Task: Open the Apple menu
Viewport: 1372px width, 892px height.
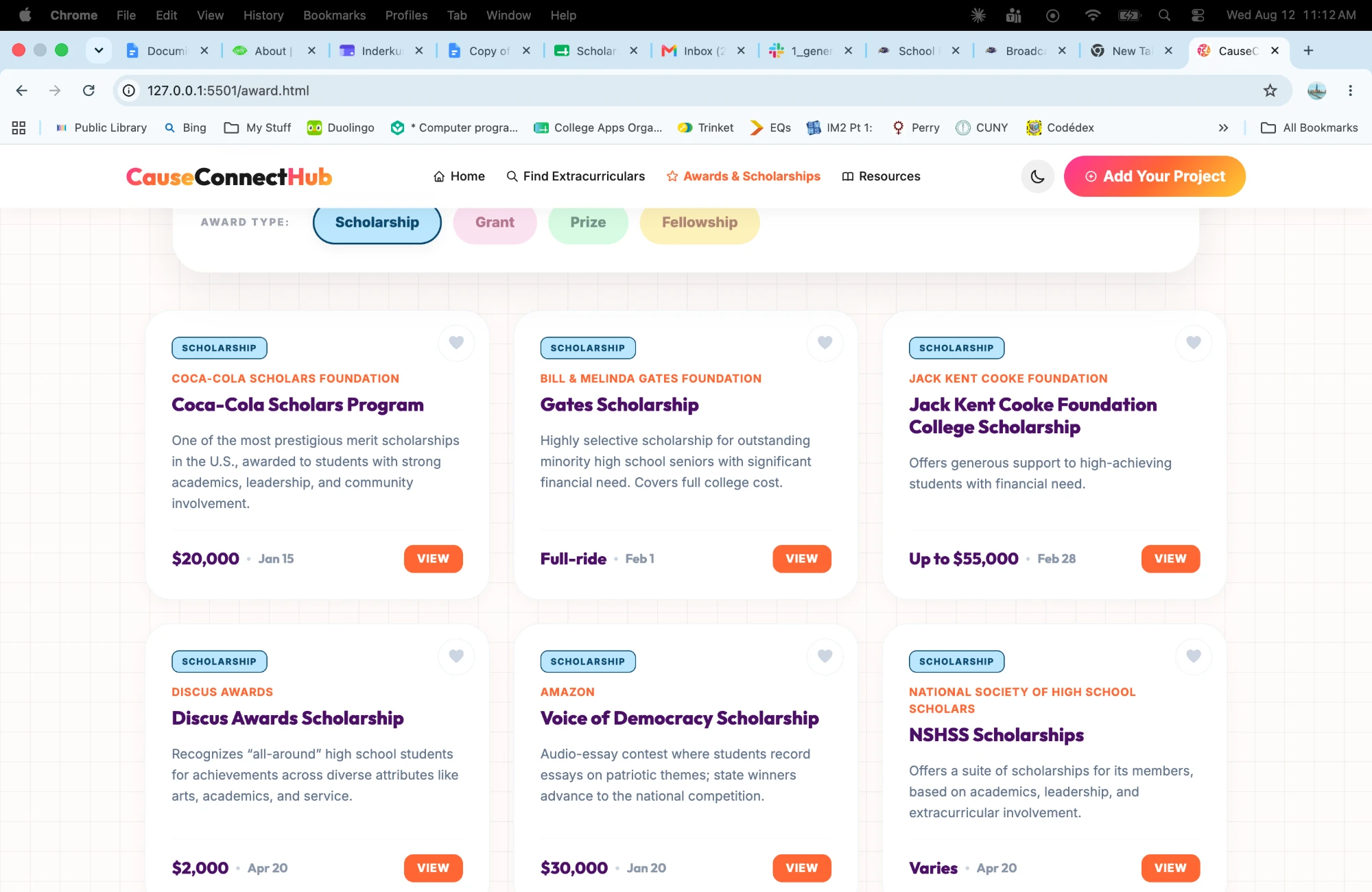Action: click(25, 15)
